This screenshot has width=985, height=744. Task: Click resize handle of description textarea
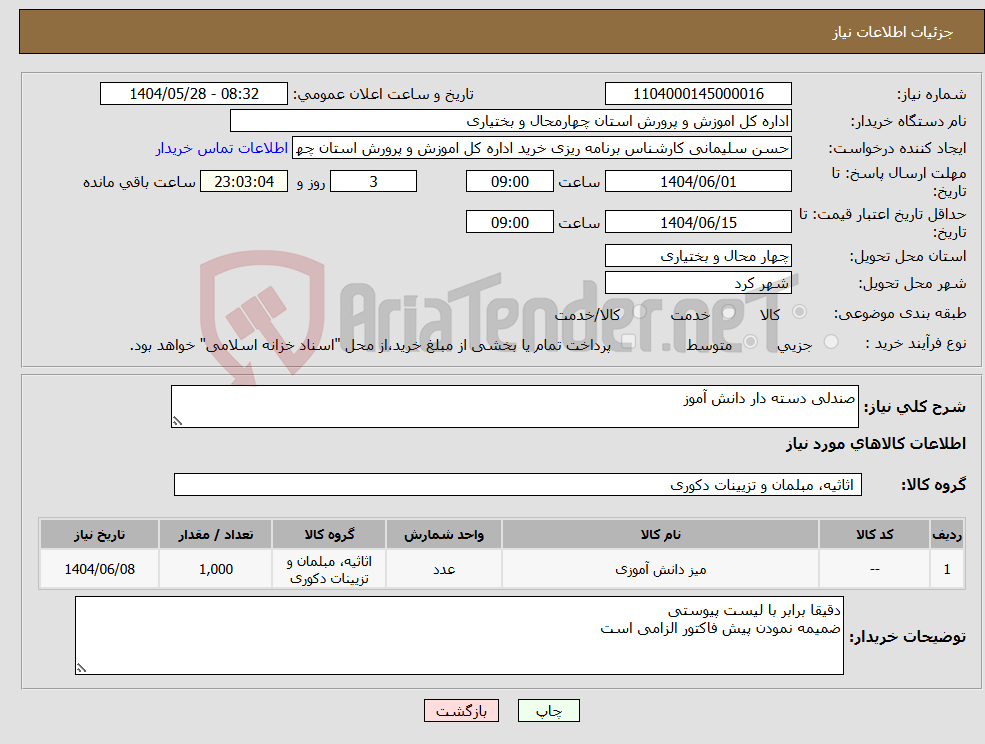tap(177, 422)
